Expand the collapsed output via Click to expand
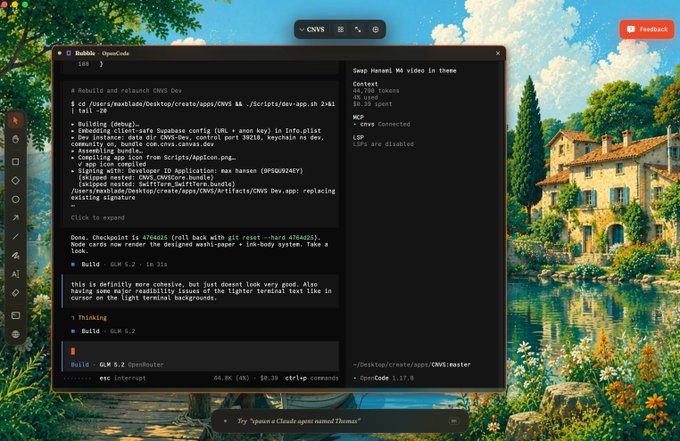The image size is (680, 441). (98, 218)
